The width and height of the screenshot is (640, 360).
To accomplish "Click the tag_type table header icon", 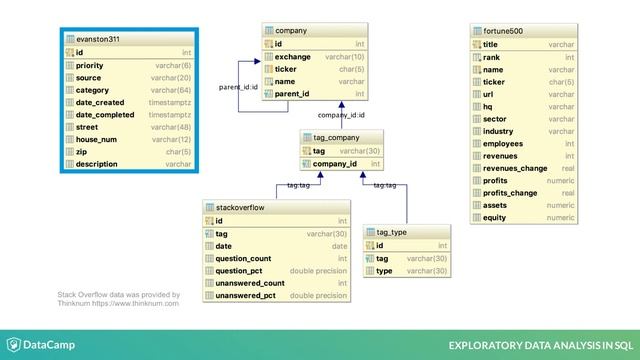I will pyautogui.click(x=370, y=232).
